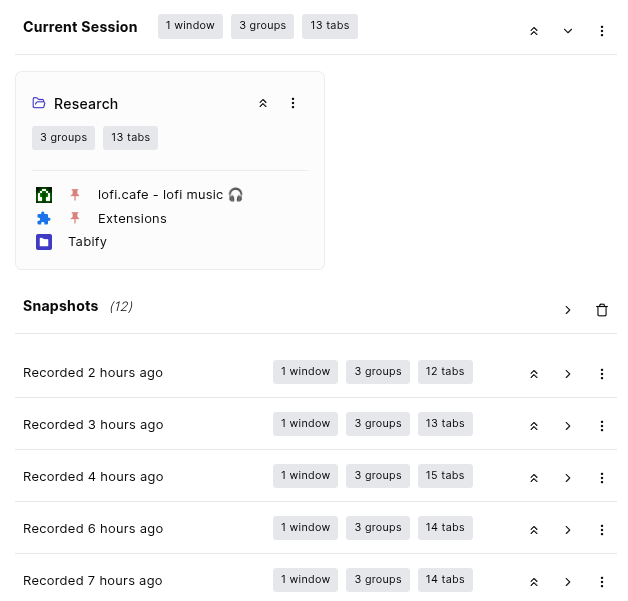Collapse all in Current Session header
Screen dimensions: 628x601
[x=534, y=31]
